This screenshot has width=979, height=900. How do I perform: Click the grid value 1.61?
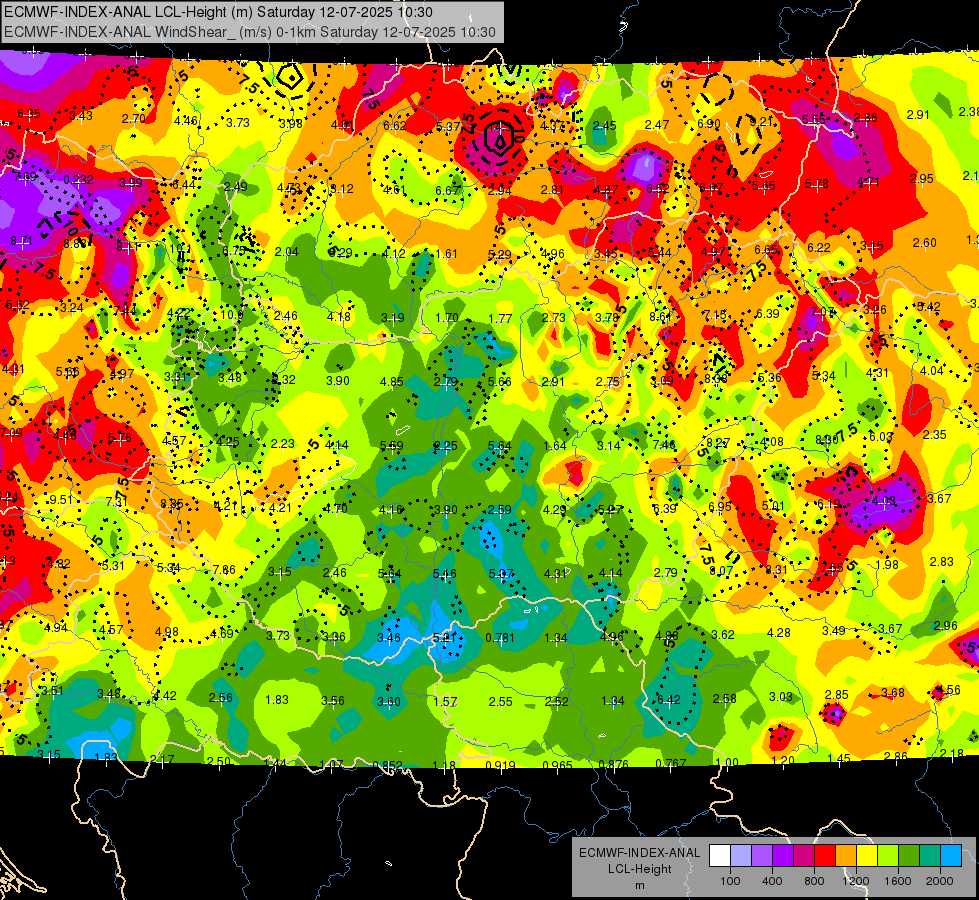pyautogui.click(x=446, y=253)
